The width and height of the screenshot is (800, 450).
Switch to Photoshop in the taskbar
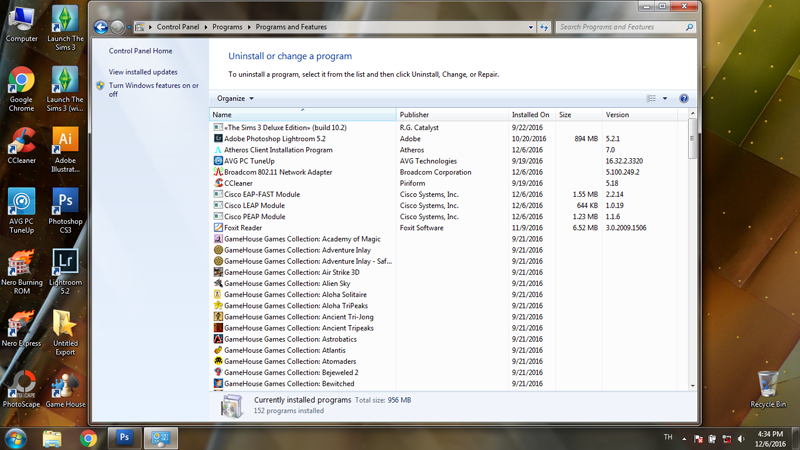point(124,438)
